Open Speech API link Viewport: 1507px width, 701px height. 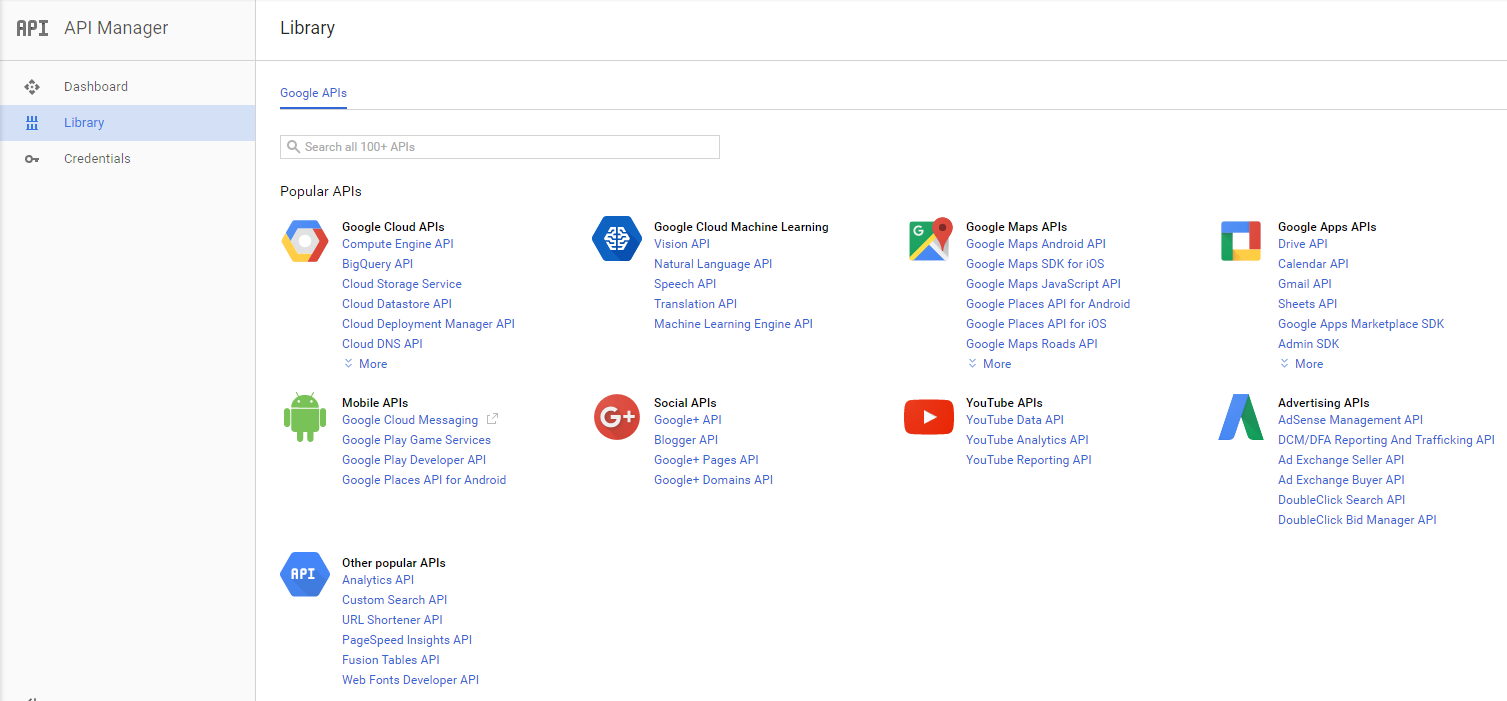685,284
